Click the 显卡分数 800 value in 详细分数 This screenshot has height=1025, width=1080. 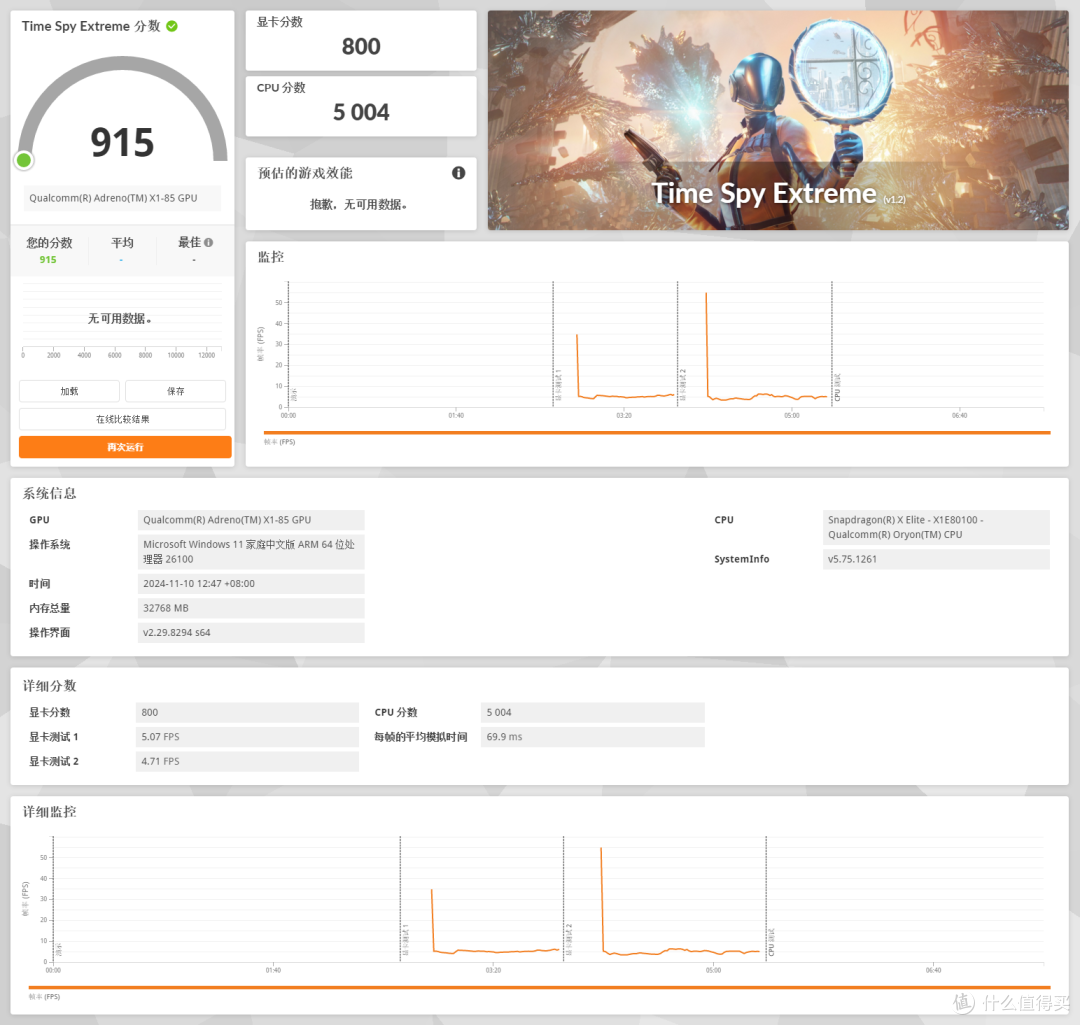(247, 712)
